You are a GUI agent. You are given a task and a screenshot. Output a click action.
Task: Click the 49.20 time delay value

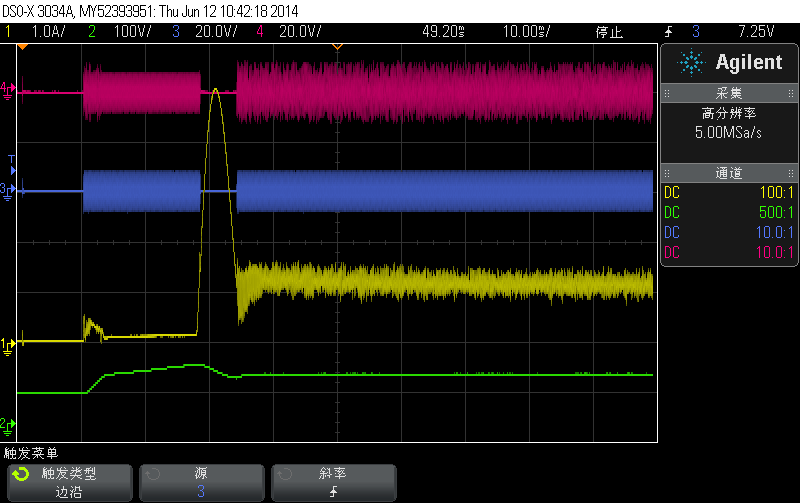click(443, 32)
